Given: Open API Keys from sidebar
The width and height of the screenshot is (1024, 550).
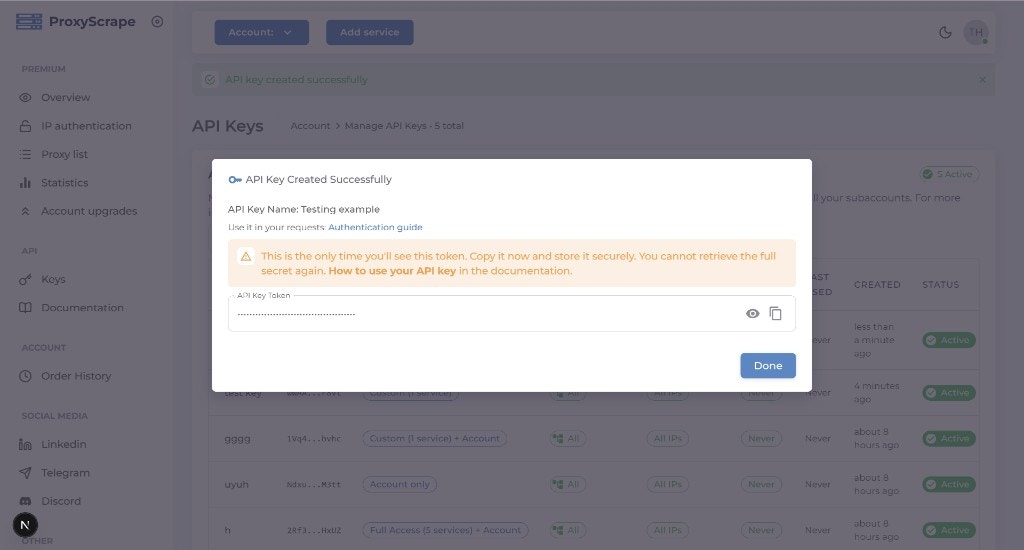Looking at the screenshot, I should 53,280.
